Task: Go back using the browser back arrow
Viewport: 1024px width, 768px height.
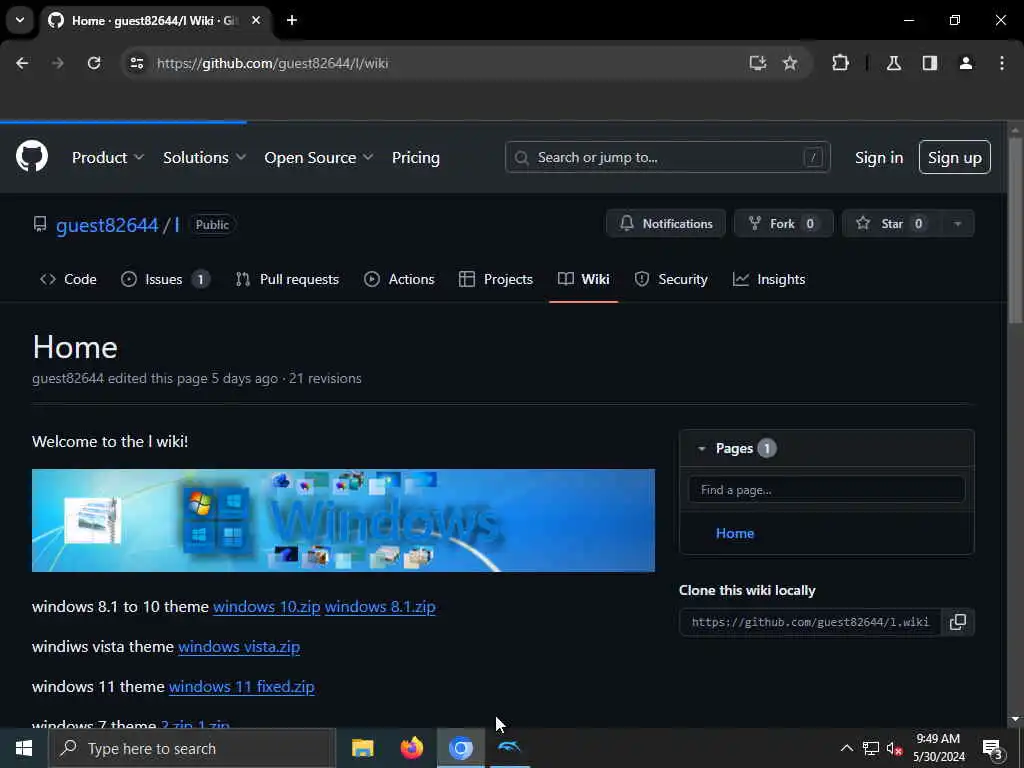Action: click(x=22, y=63)
